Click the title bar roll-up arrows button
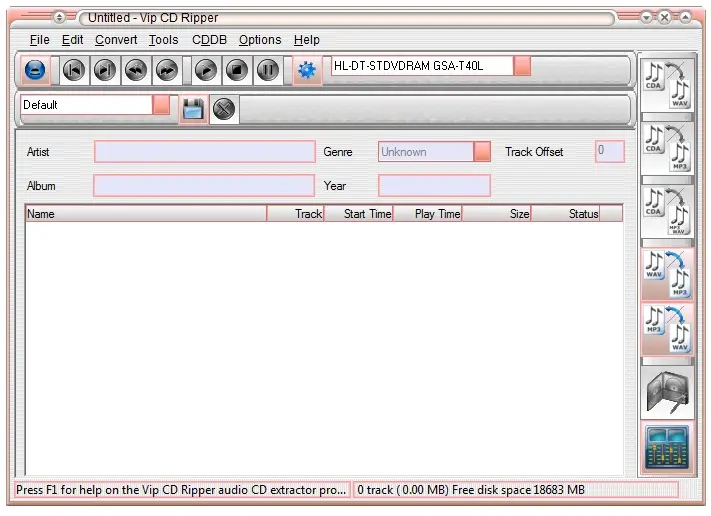The height and width of the screenshot is (516, 711). pos(59,18)
